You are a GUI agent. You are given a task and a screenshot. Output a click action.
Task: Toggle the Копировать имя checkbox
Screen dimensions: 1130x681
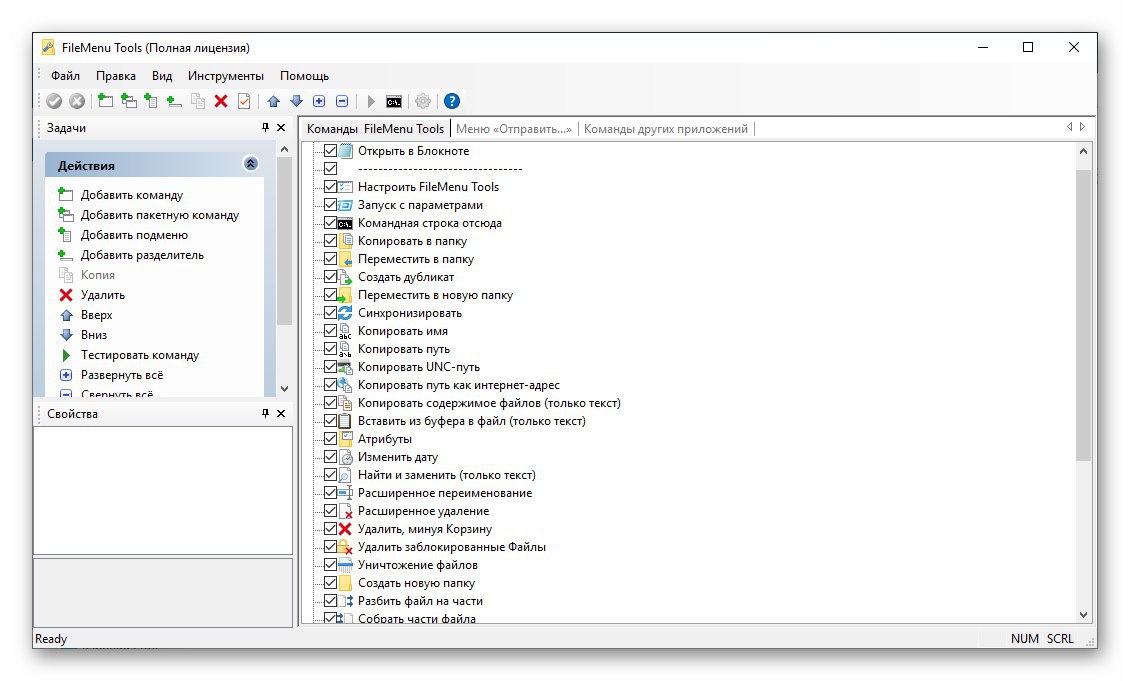point(330,331)
